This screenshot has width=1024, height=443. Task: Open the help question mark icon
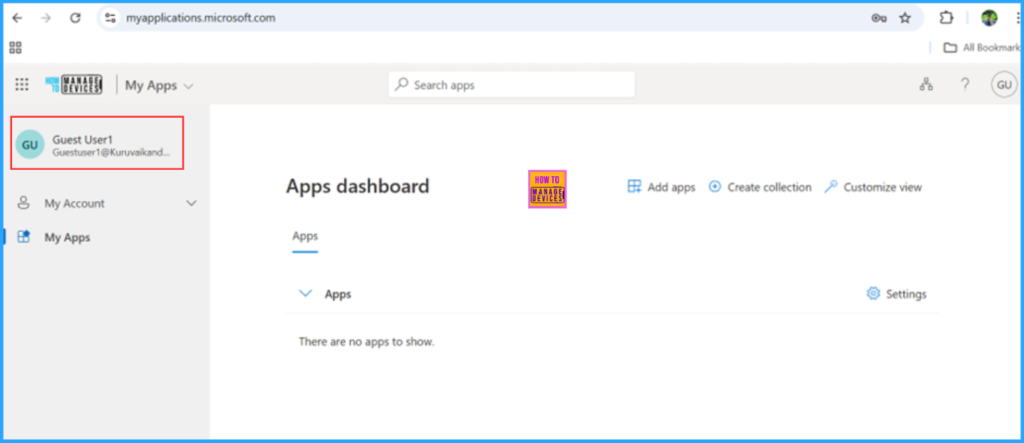[965, 84]
